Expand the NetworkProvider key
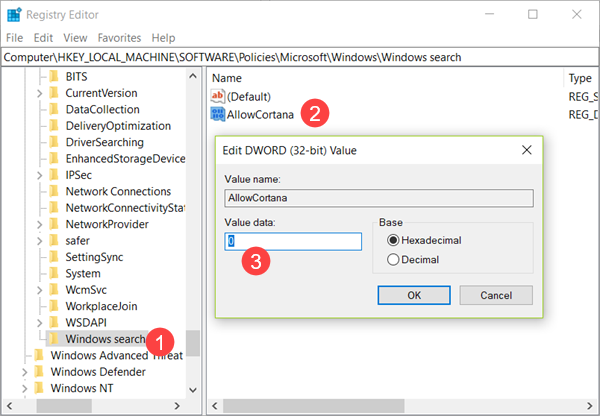Viewport: 600px width, 416px height. (x=39, y=224)
